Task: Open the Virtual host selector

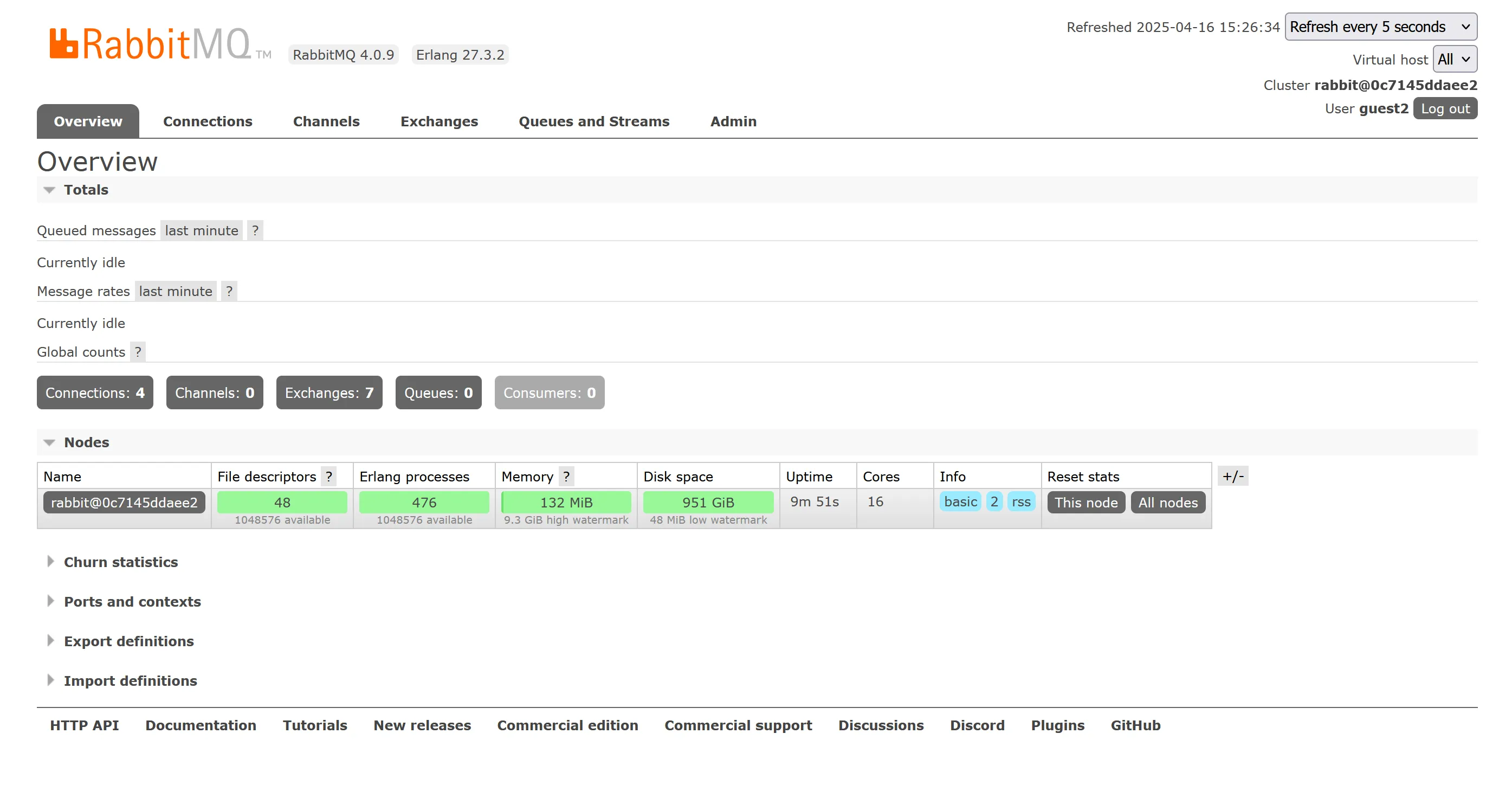Action: point(1455,59)
